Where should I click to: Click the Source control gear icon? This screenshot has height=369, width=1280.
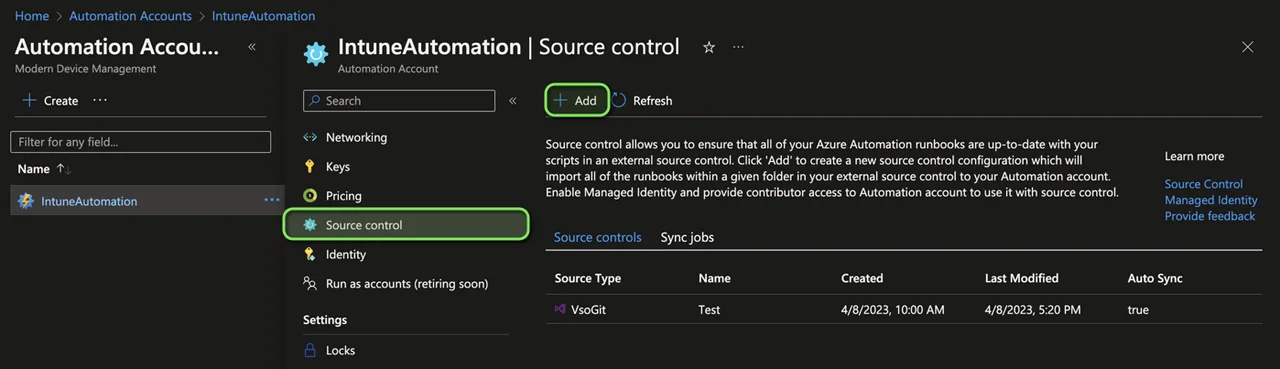coord(310,225)
